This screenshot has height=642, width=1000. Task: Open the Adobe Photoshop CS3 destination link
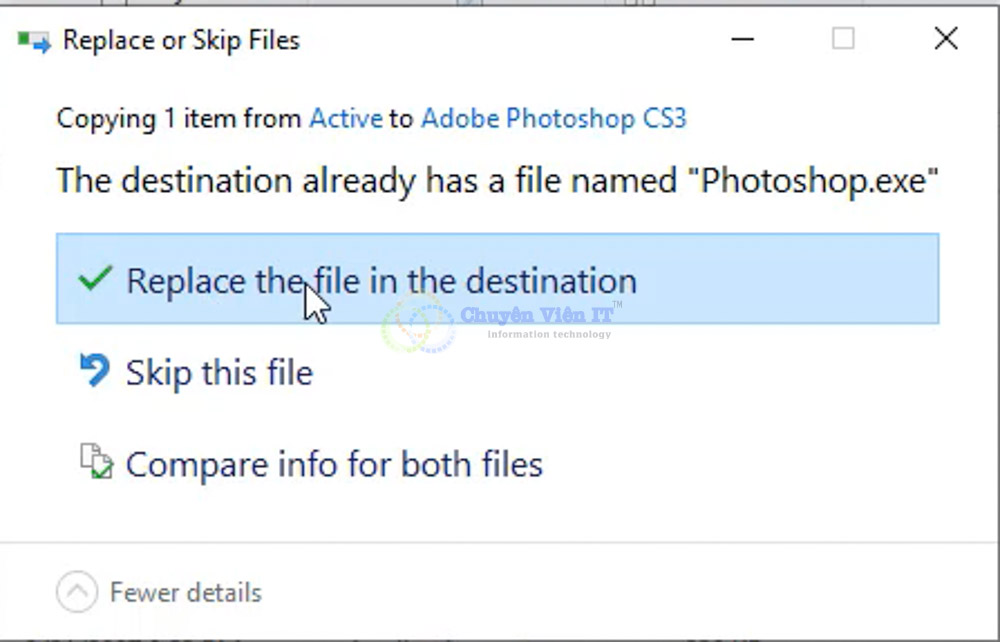click(554, 118)
